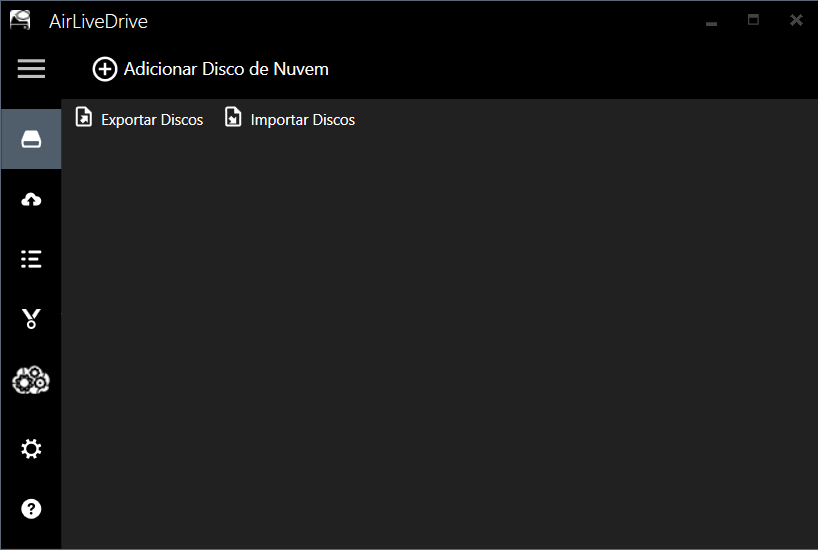Open the cloud upload section in sidebar
Viewport: 818px width, 550px height.
pyautogui.click(x=31, y=200)
